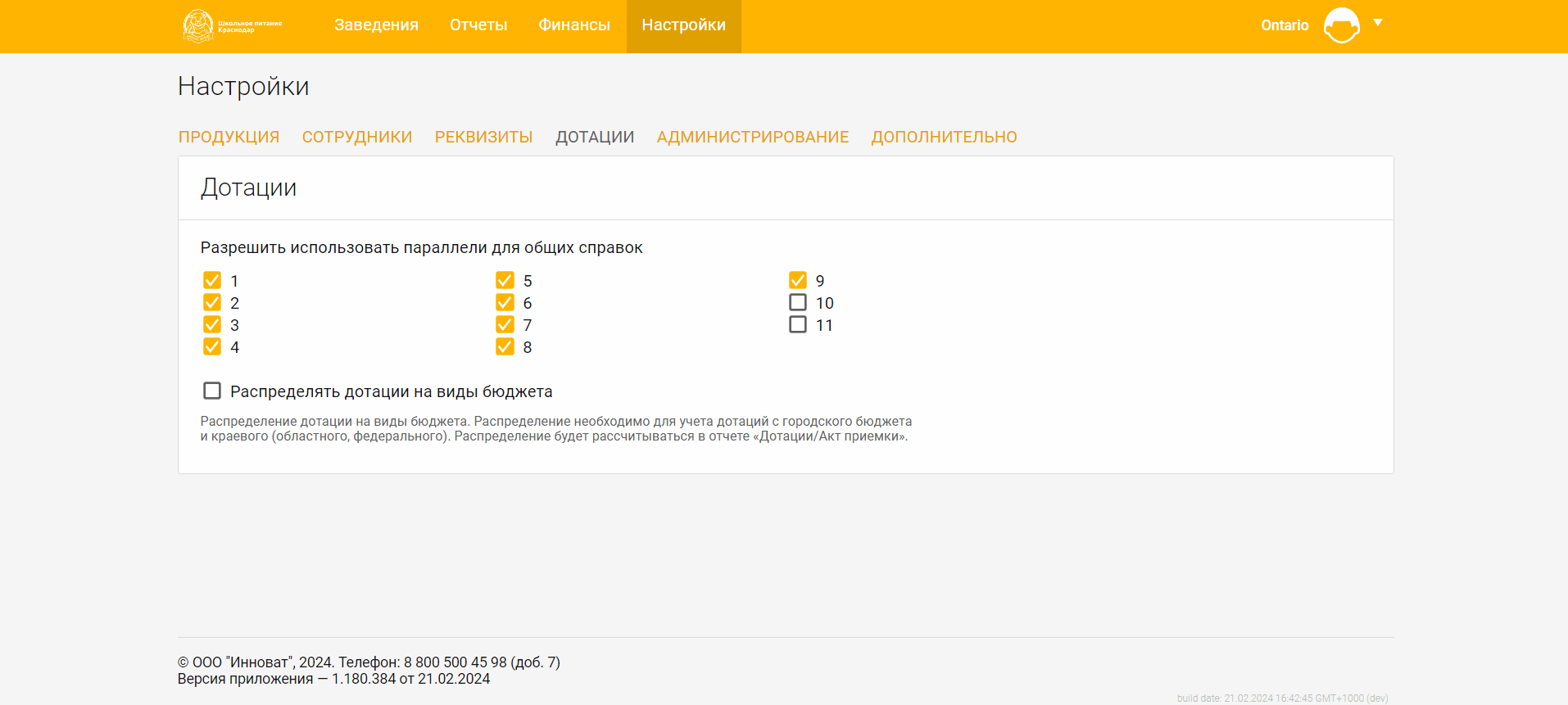1568x705 pixels.
Task: Enable parallel 10 checkbox
Action: coord(798,303)
